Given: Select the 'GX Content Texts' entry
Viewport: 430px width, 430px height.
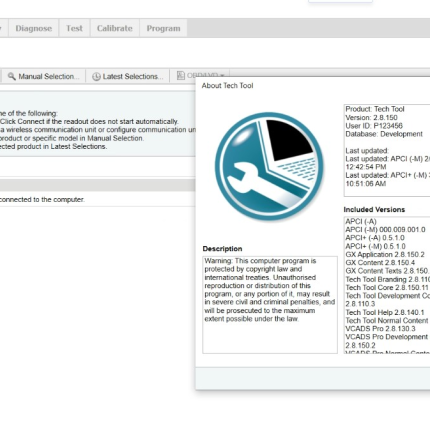Looking at the screenshot, I should [387, 271].
